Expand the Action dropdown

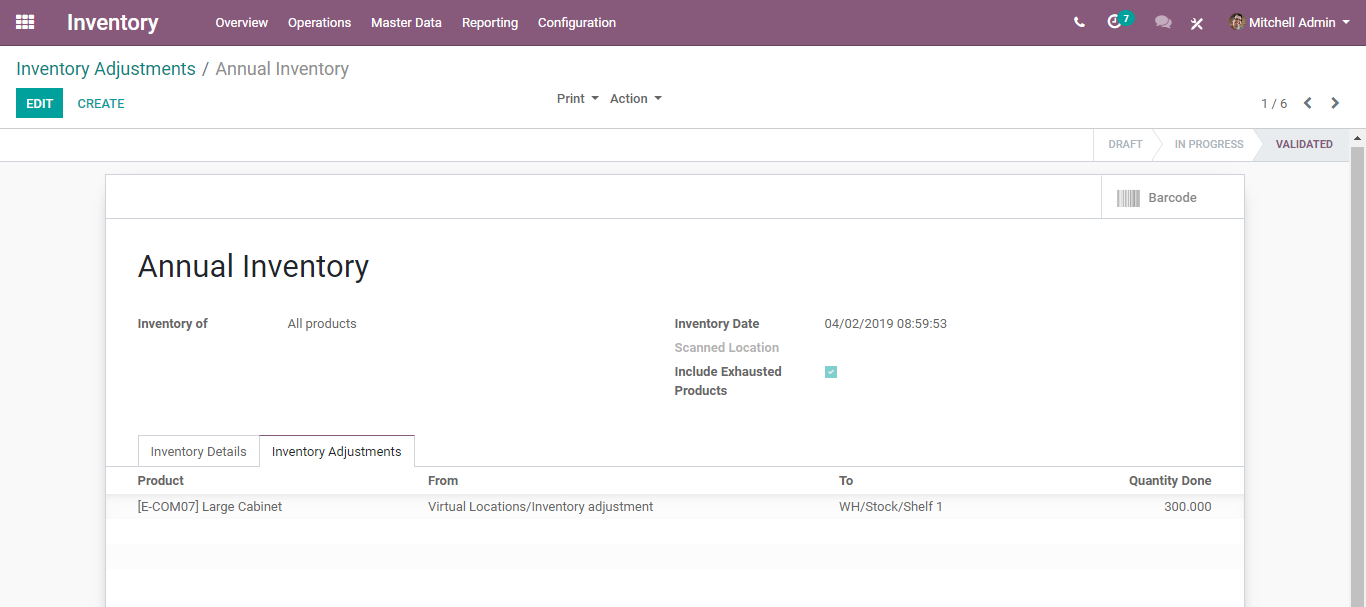636,98
